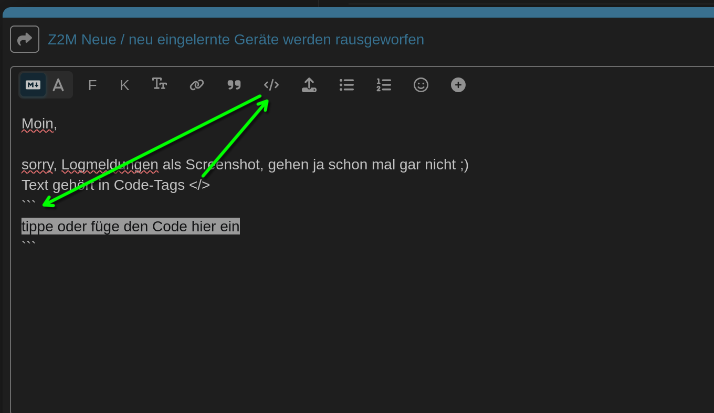The width and height of the screenshot is (714, 413).
Task: Insert a hyperlink using the chain icon
Action: tap(197, 85)
